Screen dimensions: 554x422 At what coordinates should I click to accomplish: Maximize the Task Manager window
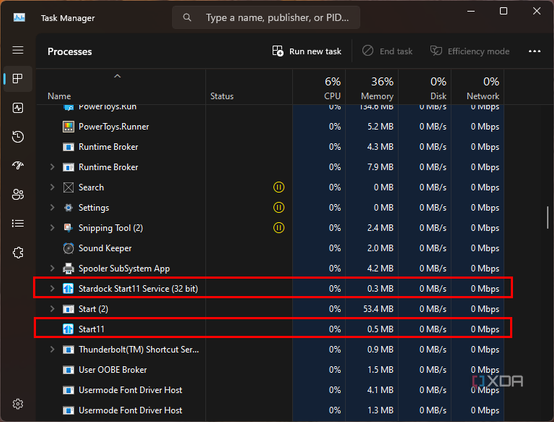(503, 11)
